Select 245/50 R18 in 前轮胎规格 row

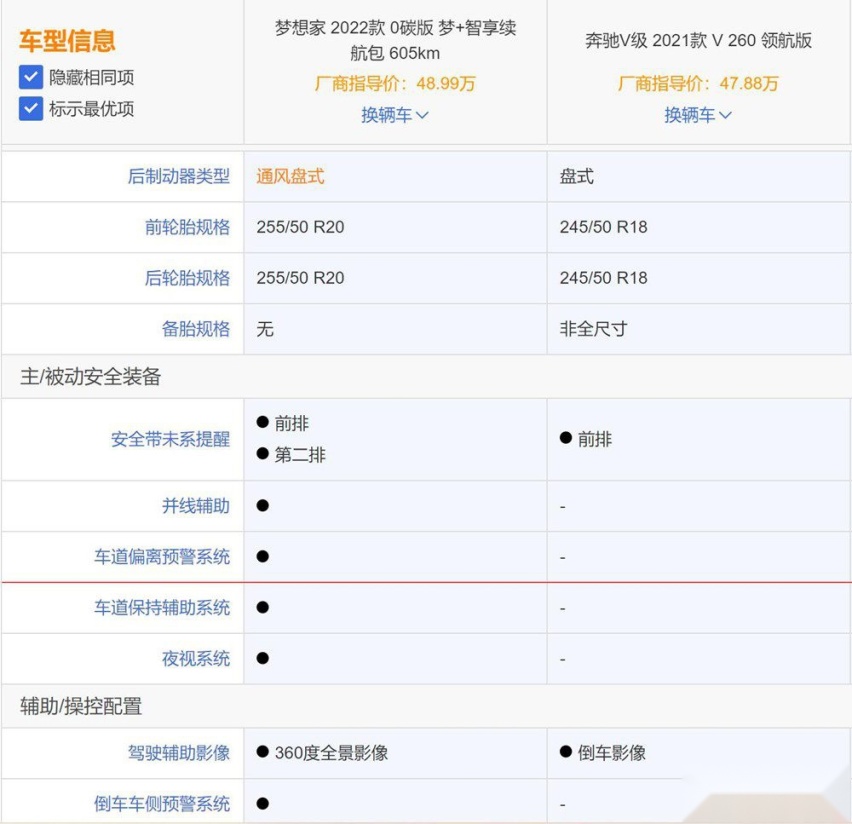point(604,227)
